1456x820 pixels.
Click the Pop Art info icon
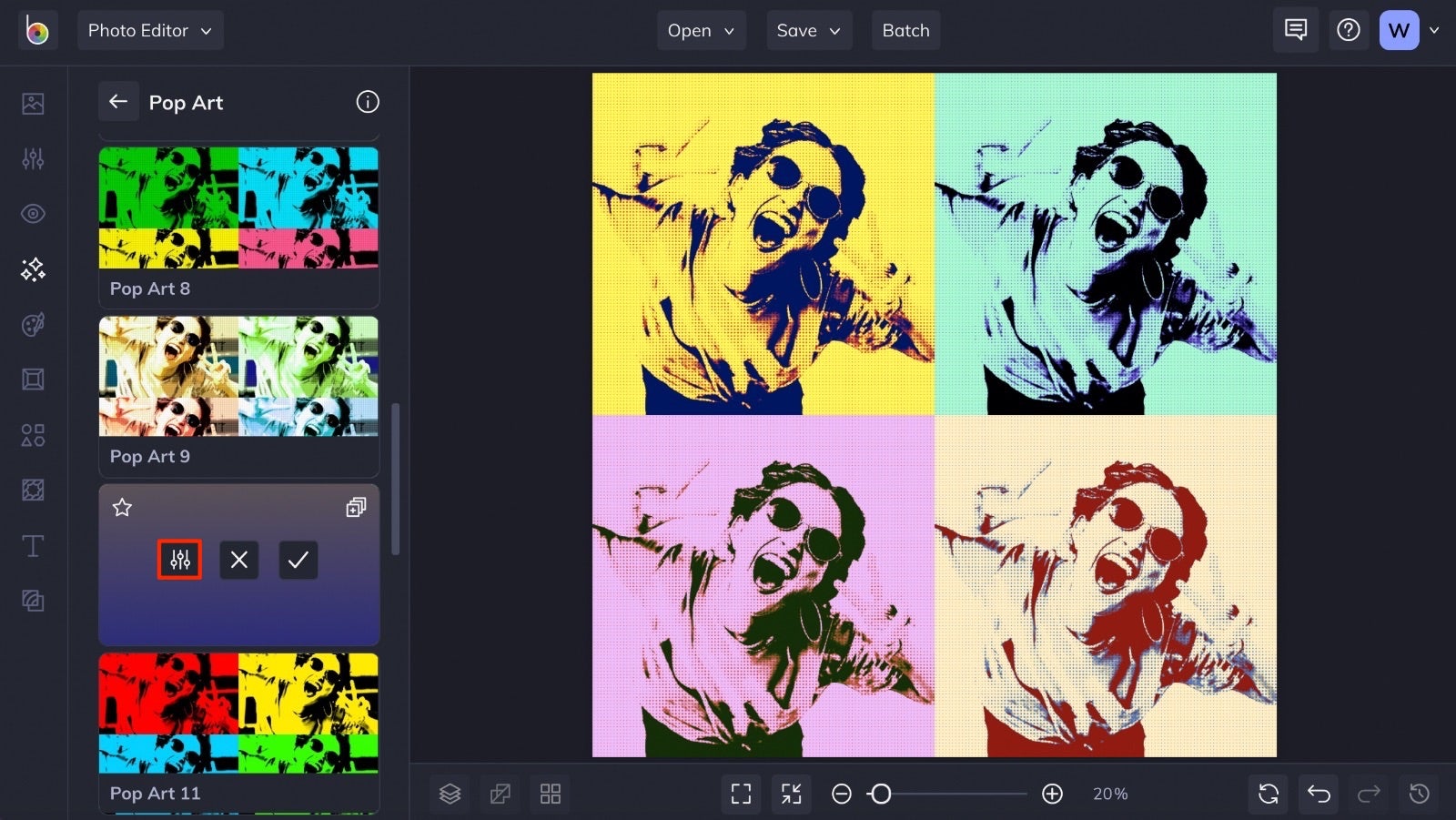coord(368,102)
